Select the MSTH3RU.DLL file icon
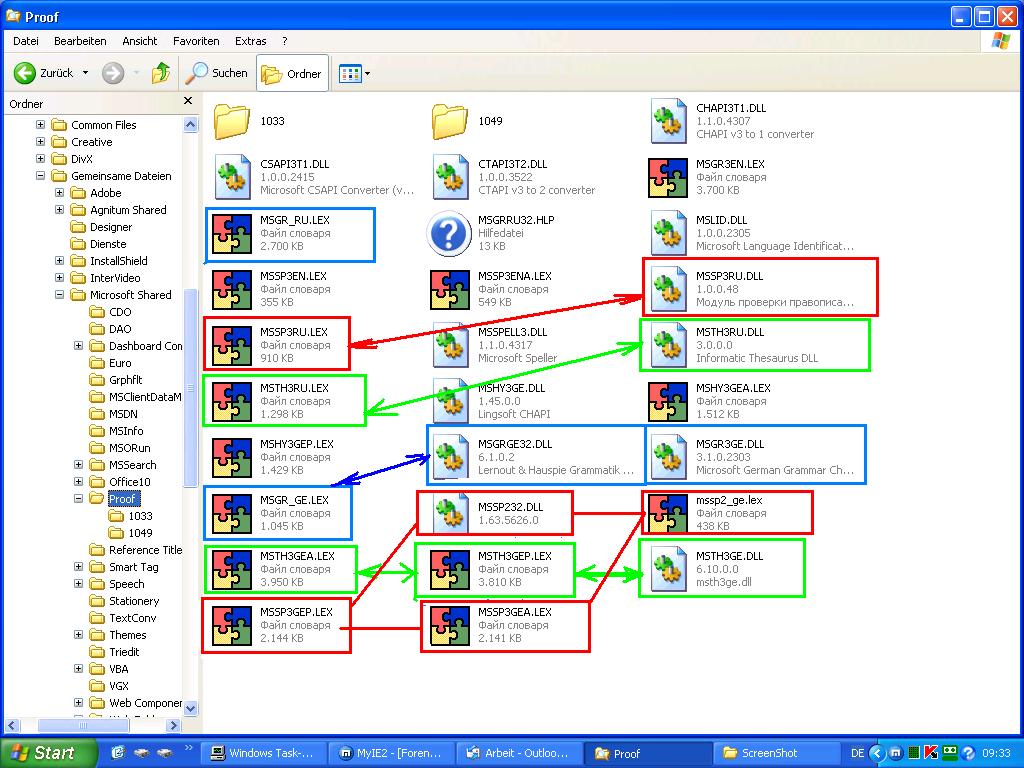1024x768 pixels. pyautogui.click(x=668, y=345)
